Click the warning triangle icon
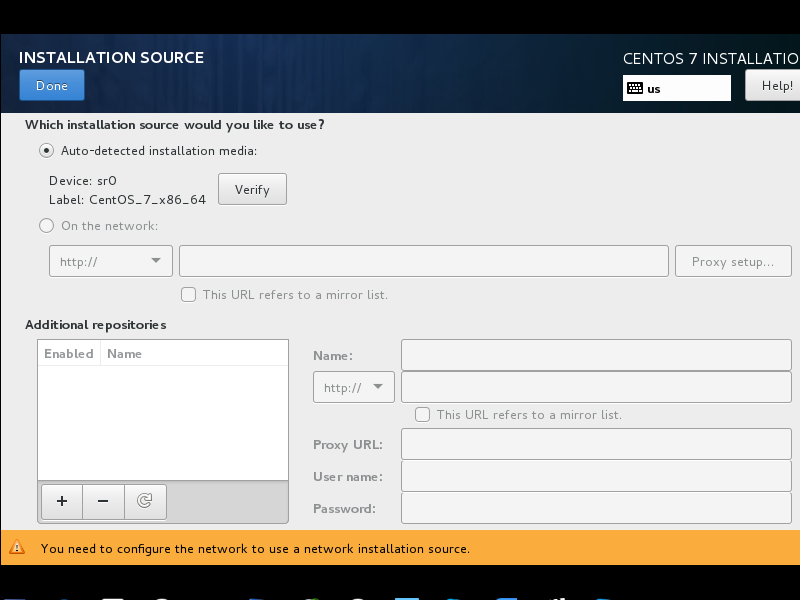Viewport: 800px width, 600px height. click(17, 547)
